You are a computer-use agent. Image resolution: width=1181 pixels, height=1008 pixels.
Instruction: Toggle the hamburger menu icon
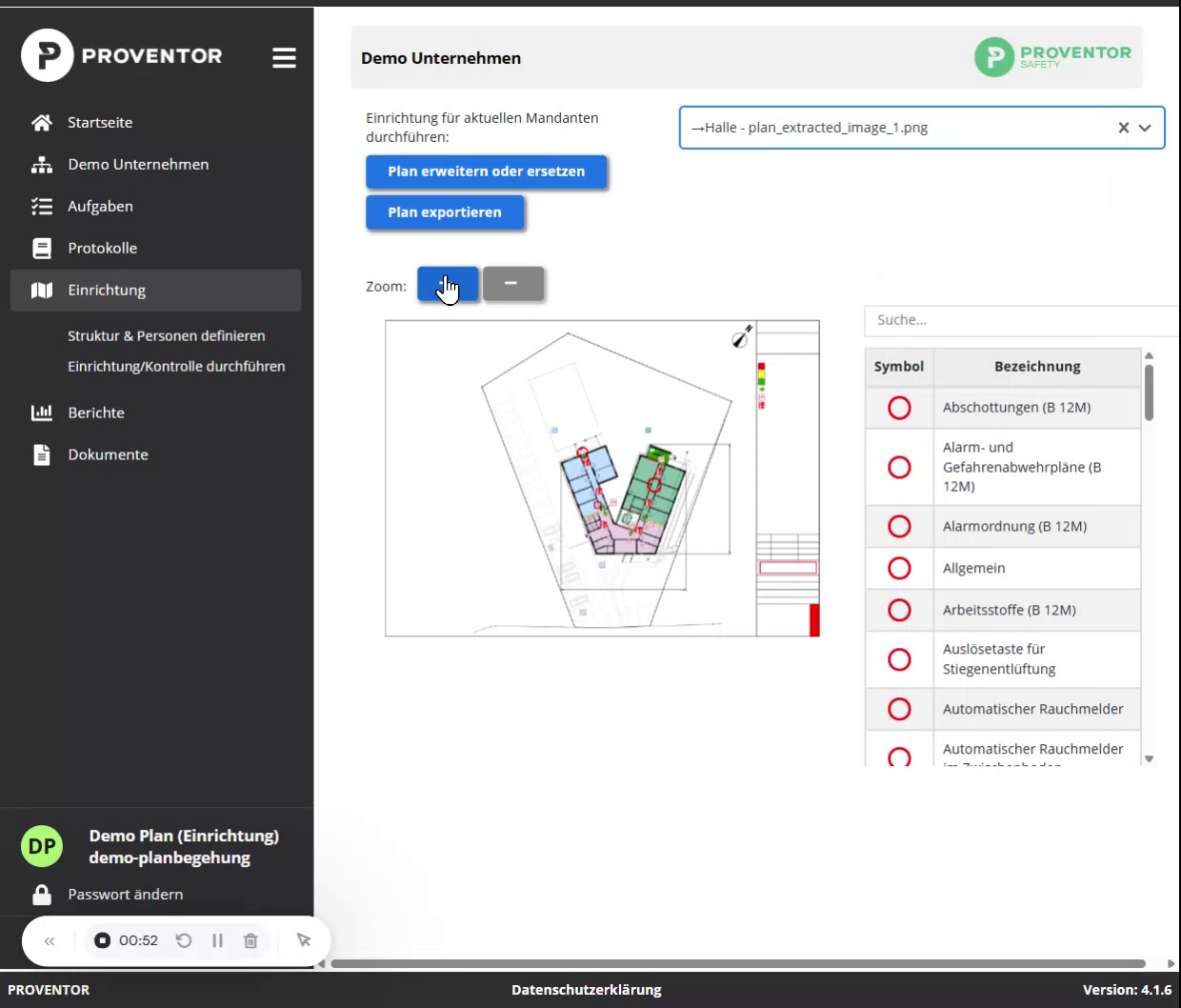[284, 58]
